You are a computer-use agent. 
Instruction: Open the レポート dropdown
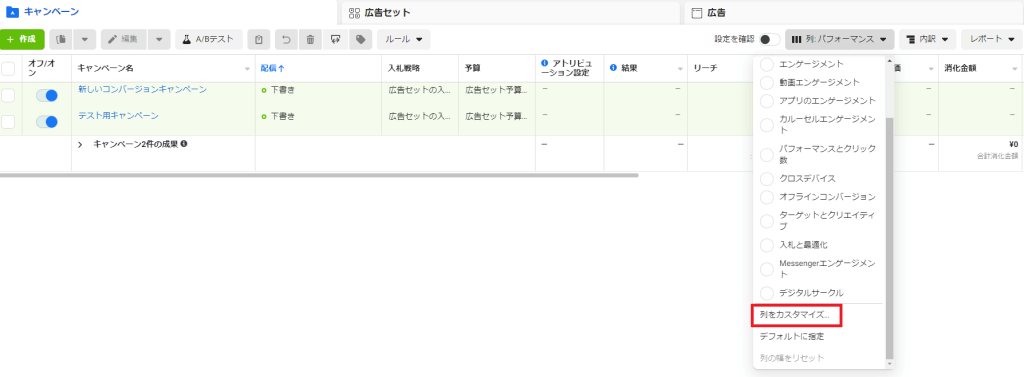coord(991,39)
